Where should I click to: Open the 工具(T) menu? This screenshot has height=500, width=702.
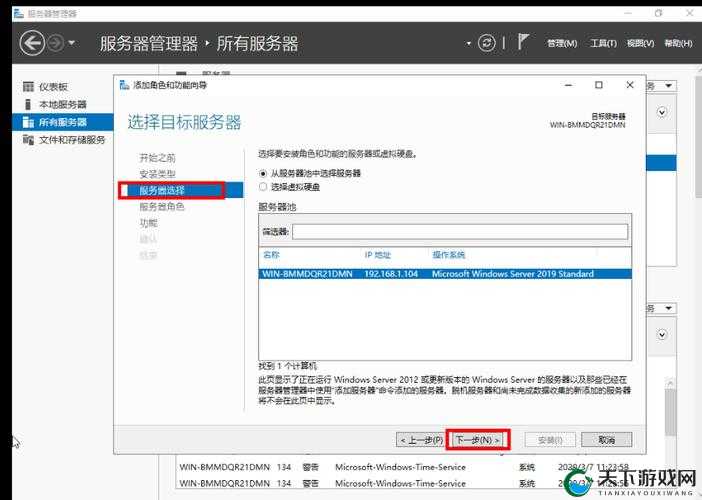pyautogui.click(x=603, y=43)
